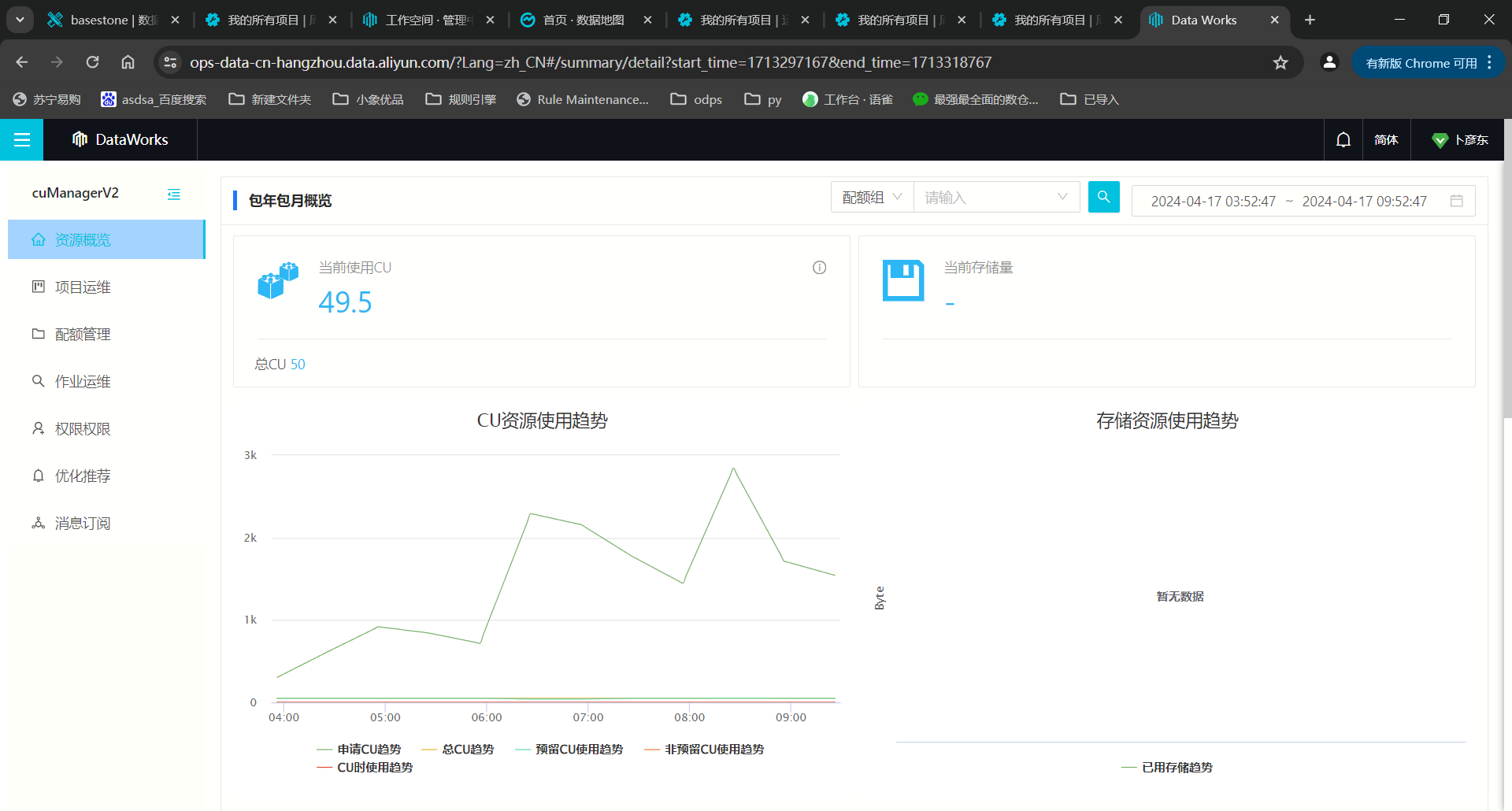
Task: Open the Chrome profile icon
Action: click(x=1329, y=62)
